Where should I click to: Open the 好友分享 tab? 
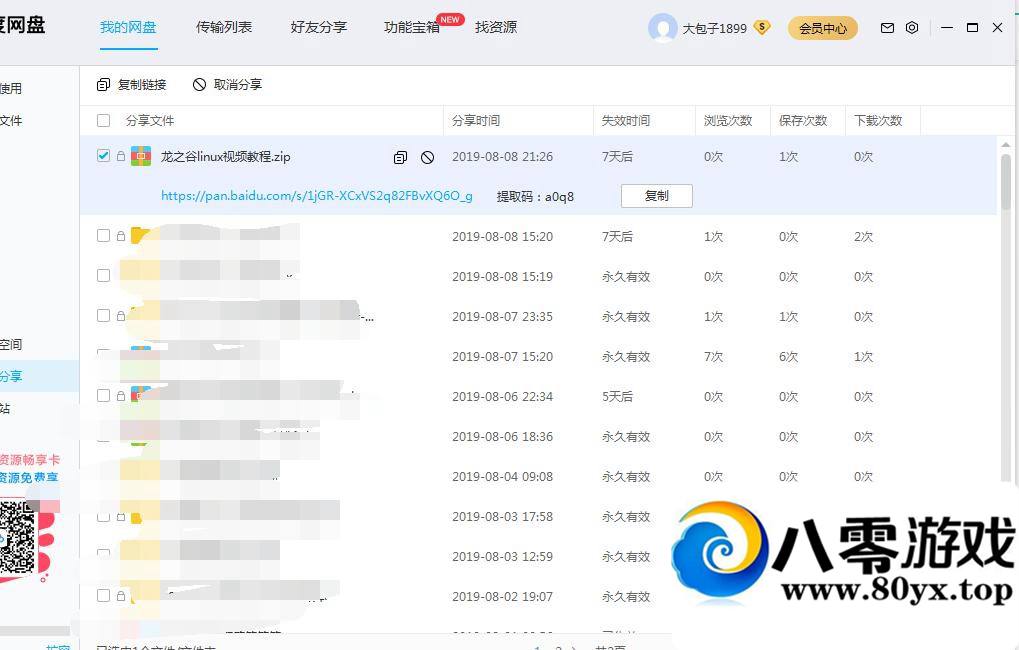tap(319, 28)
